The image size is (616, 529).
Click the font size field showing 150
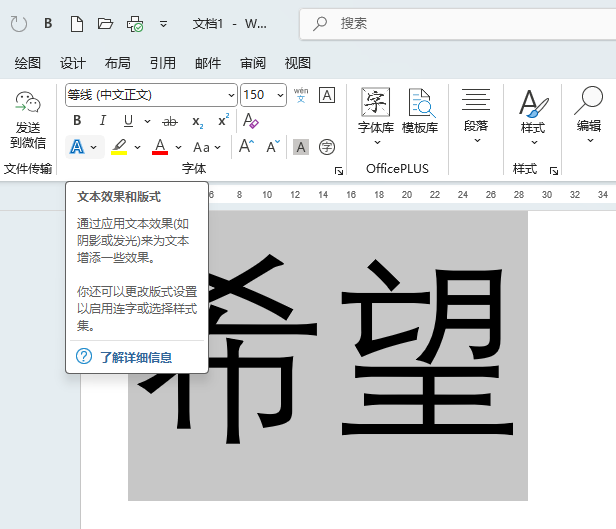pyautogui.click(x=258, y=95)
